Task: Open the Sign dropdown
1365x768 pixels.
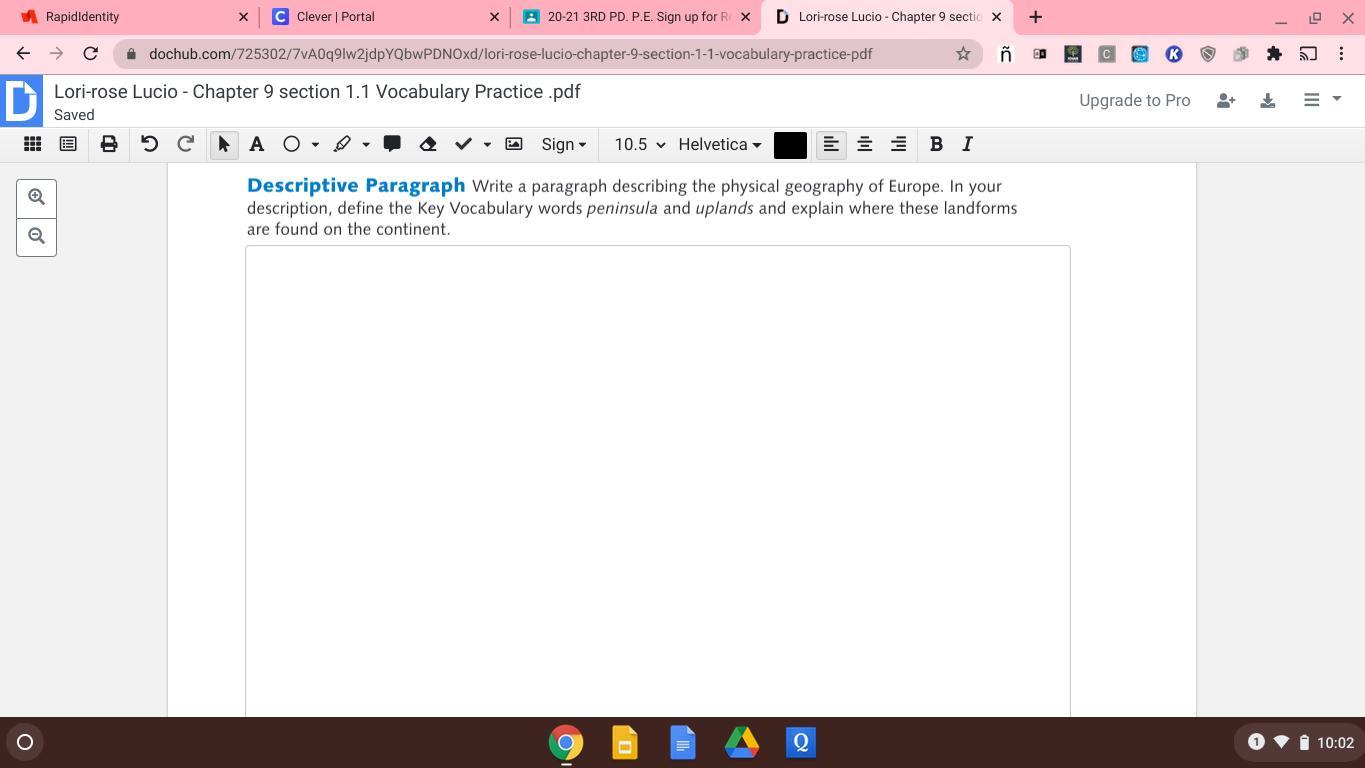Action: (x=564, y=144)
